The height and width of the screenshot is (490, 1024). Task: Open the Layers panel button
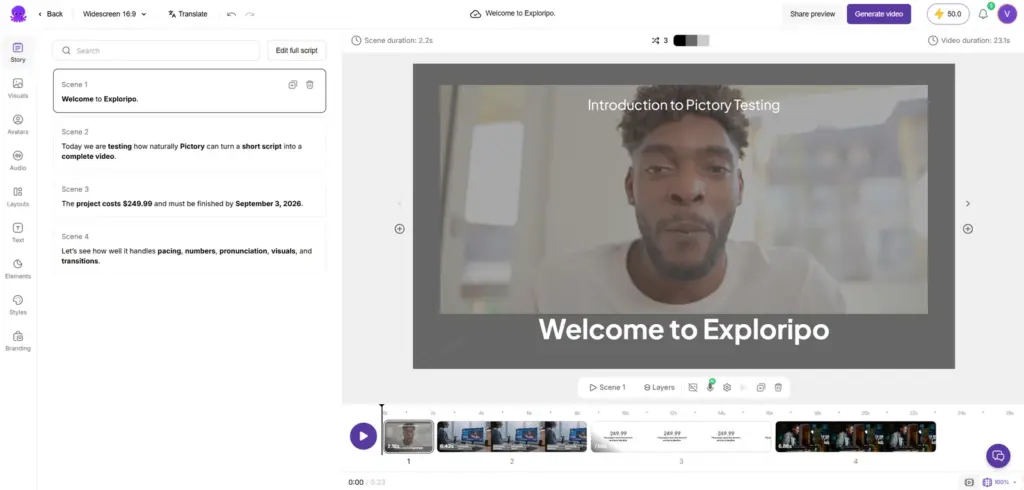pyautogui.click(x=659, y=387)
